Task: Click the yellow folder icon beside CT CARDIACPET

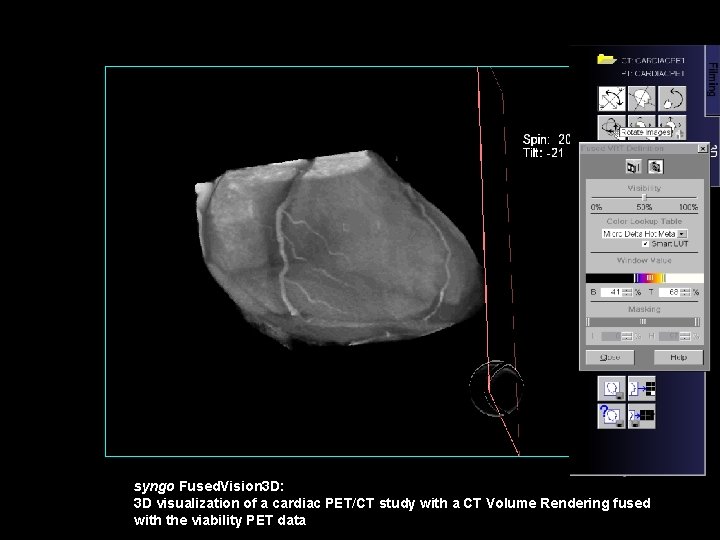Action: [606, 59]
